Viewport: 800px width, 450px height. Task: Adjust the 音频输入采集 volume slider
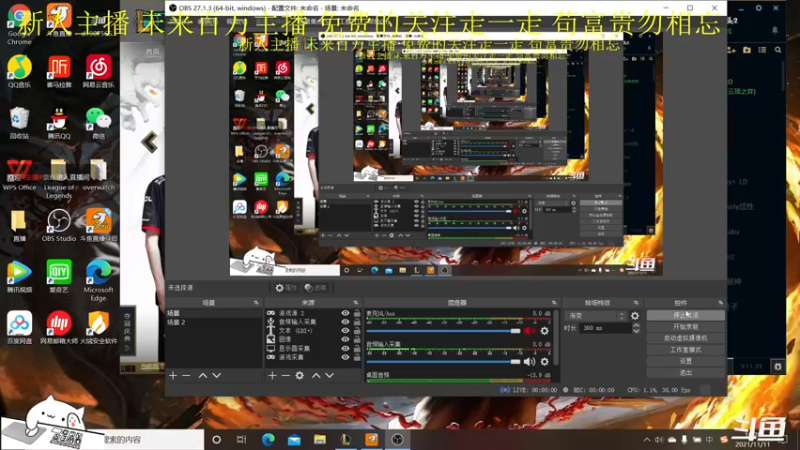(443, 362)
